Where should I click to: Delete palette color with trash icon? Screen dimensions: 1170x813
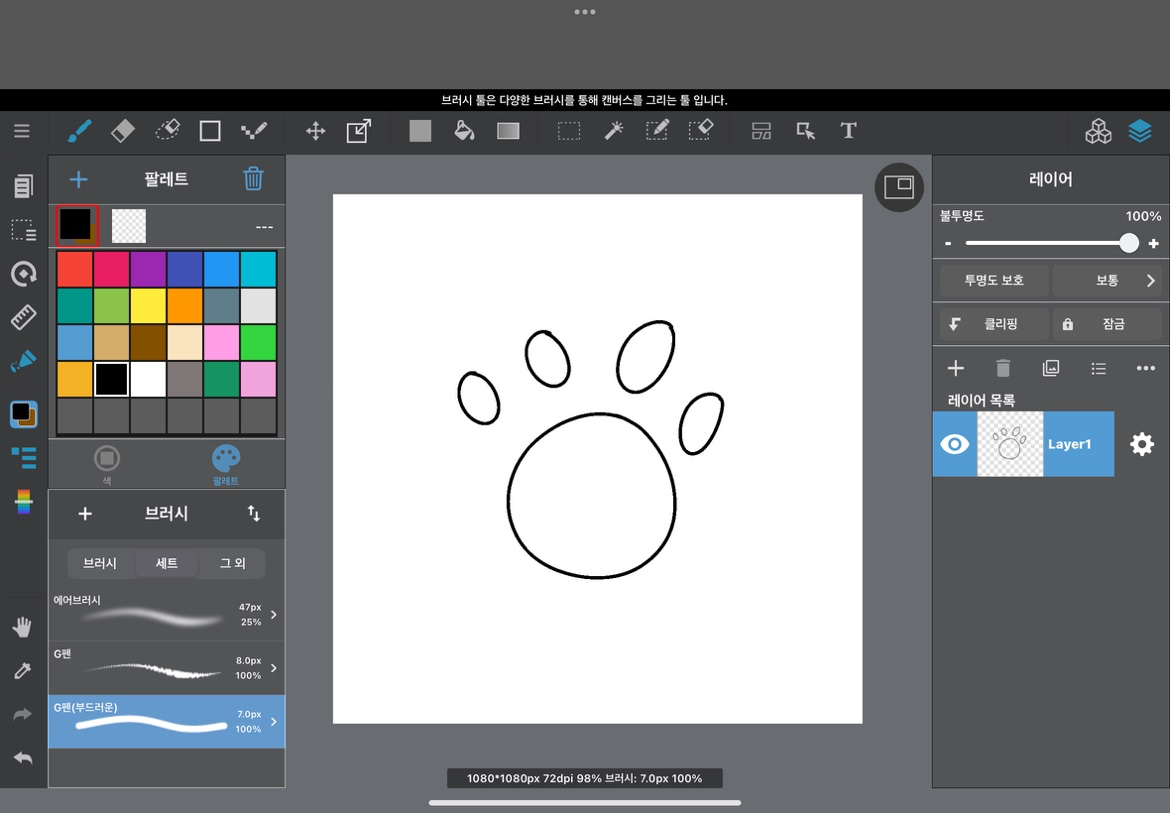tap(254, 179)
